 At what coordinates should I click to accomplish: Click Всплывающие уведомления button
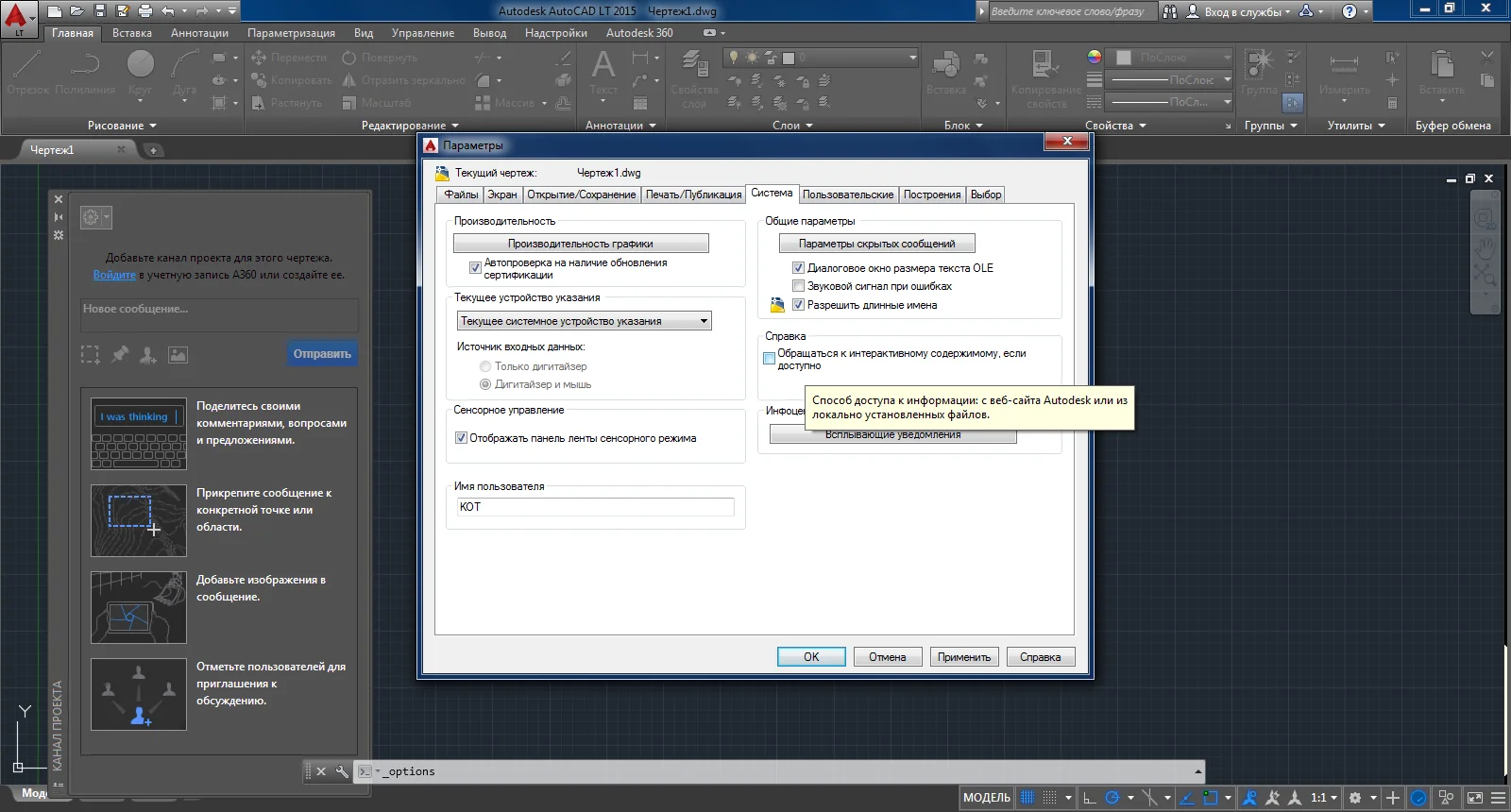click(893, 435)
